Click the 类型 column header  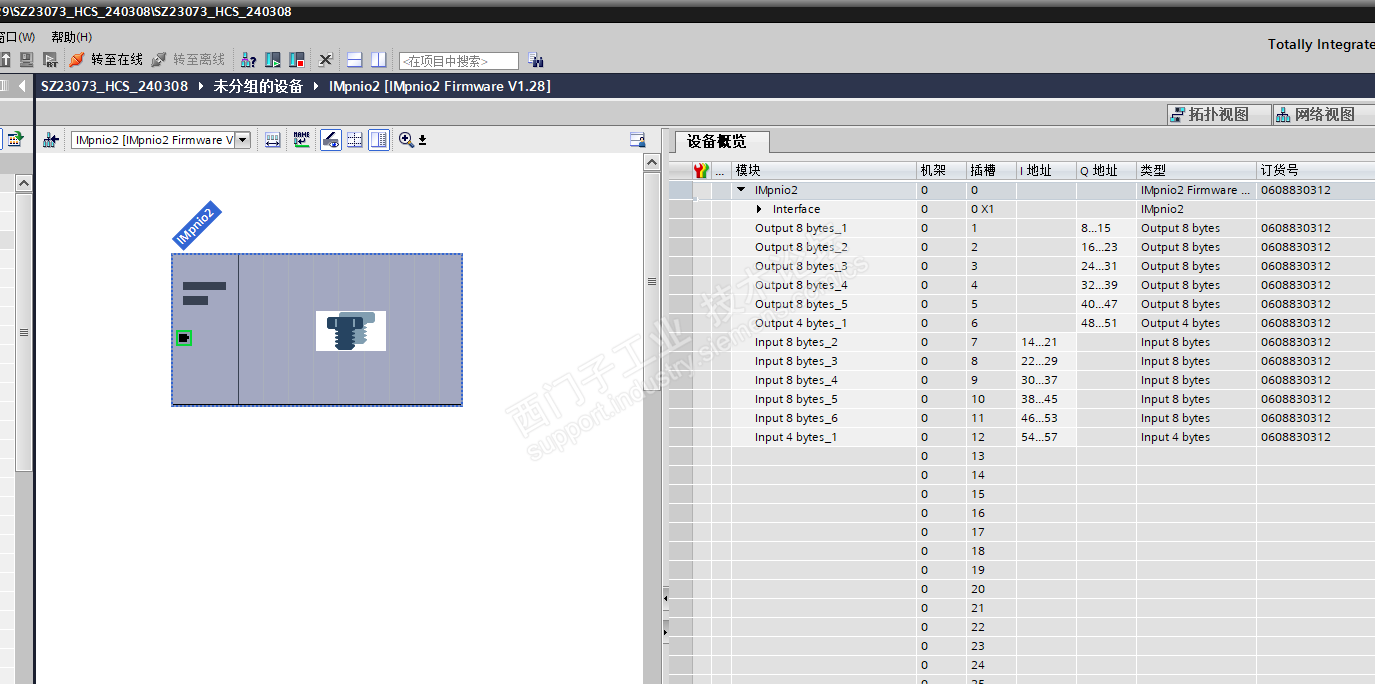[1196, 170]
